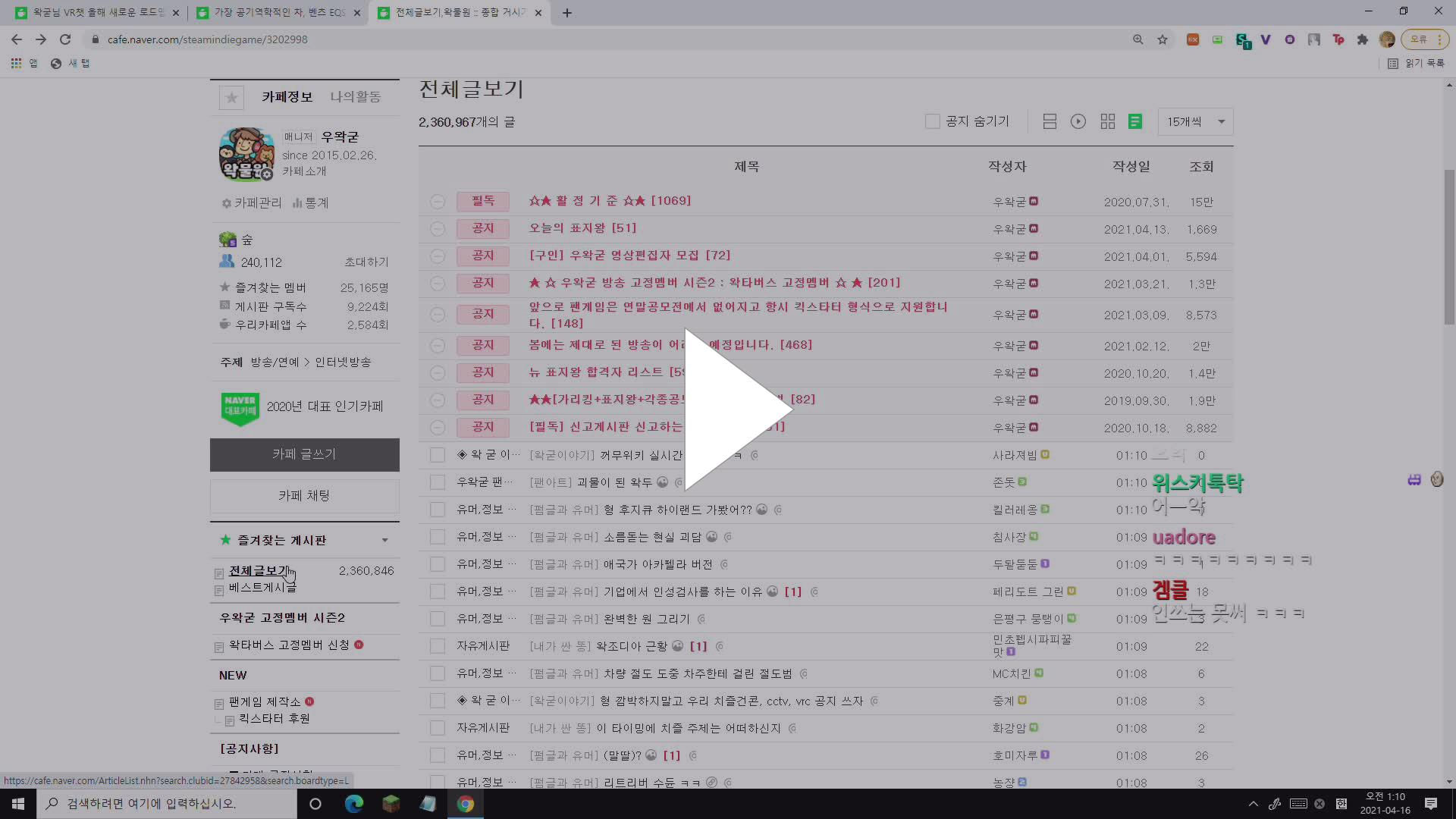Click the 카페 채팅 button
The width and height of the screenshot is (1456, 819).
pyautogui.click(x=305, y=496)
